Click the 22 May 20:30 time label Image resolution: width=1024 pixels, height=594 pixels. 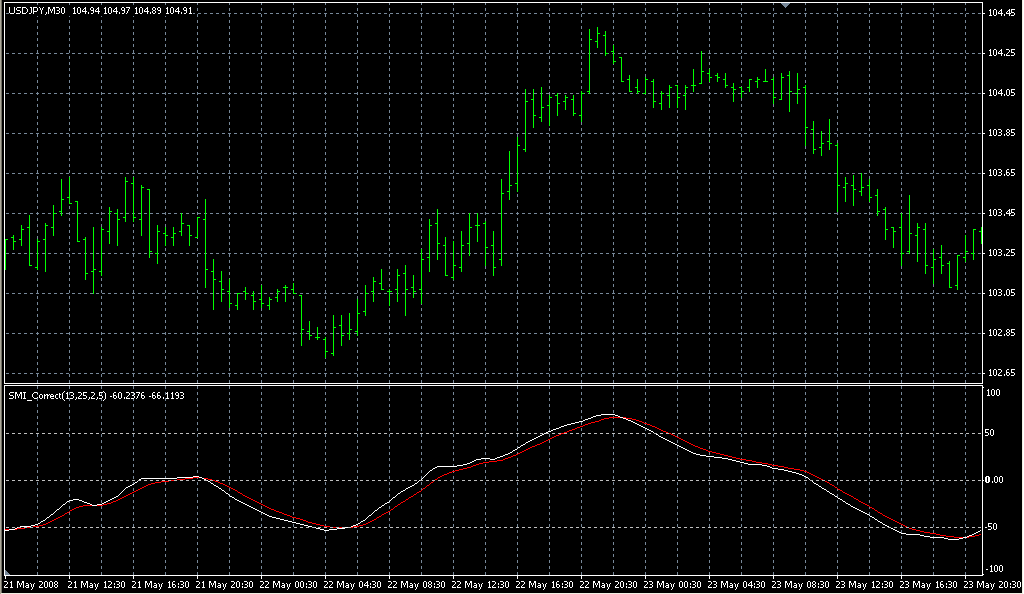pyautogui.click(x=611, y=584)
